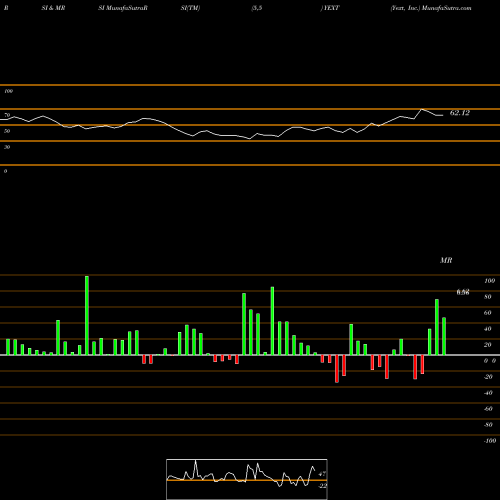500x500 pixels.
Task: Click the RSI axis label 50
Action: point(7,131)
